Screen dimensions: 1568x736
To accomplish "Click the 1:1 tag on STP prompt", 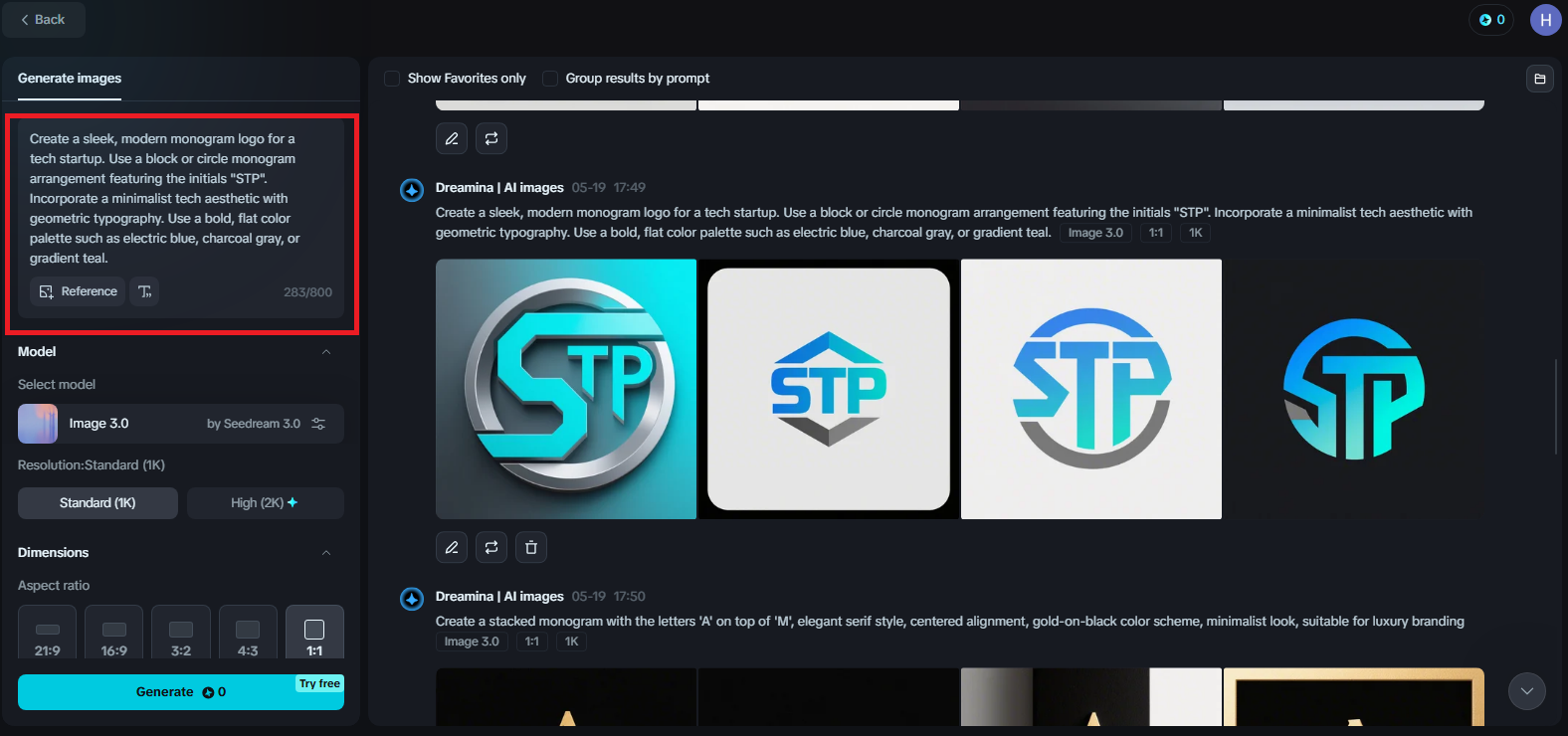I will pos(1156,233).
